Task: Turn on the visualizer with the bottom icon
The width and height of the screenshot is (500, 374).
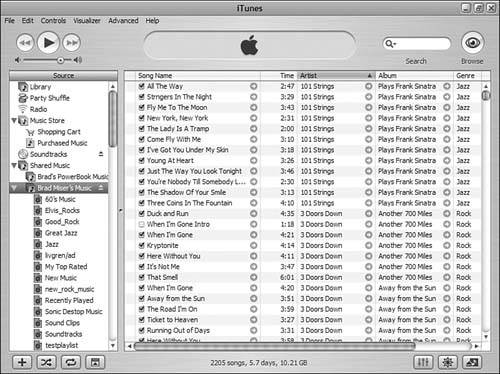Action: pyautogui.click(x=448, y=362)
